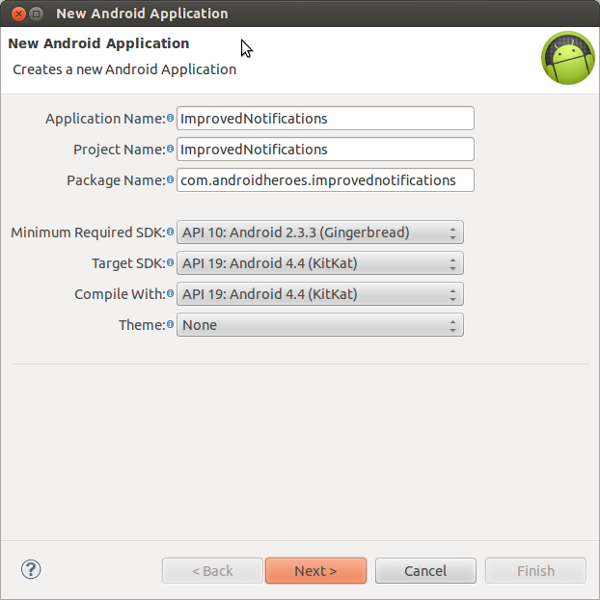Image resolution: width=600 pixels, height=600 pixels.
Task: Click the disabled Finish button
Action: [x=536, y=571]
